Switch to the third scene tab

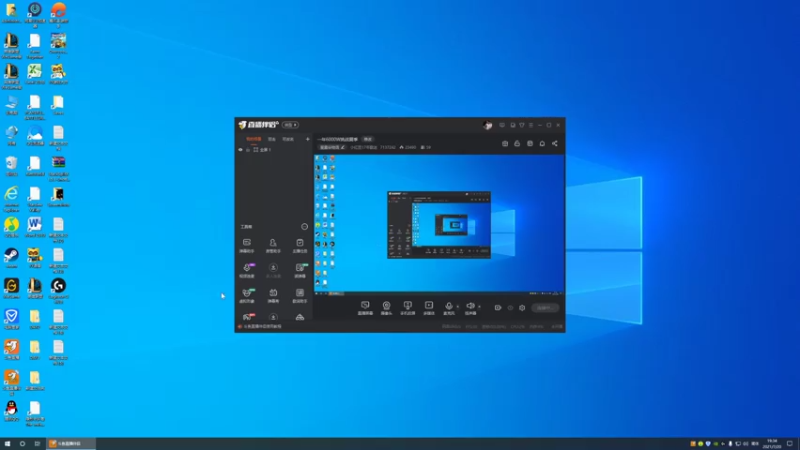point(288,139)
